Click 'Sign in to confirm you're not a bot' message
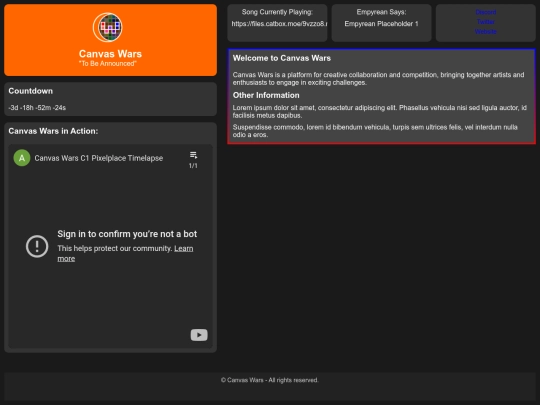Viewport: 540px width, 405px height. click(x=127, y=234)
